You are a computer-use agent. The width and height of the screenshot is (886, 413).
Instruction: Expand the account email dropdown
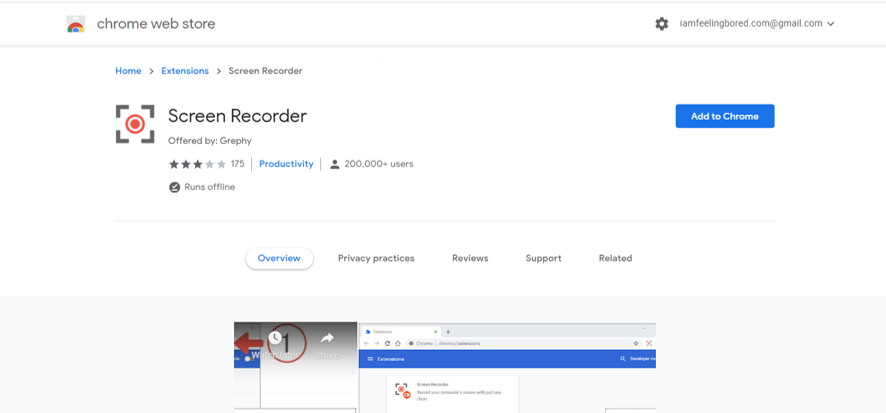[830, 24]
